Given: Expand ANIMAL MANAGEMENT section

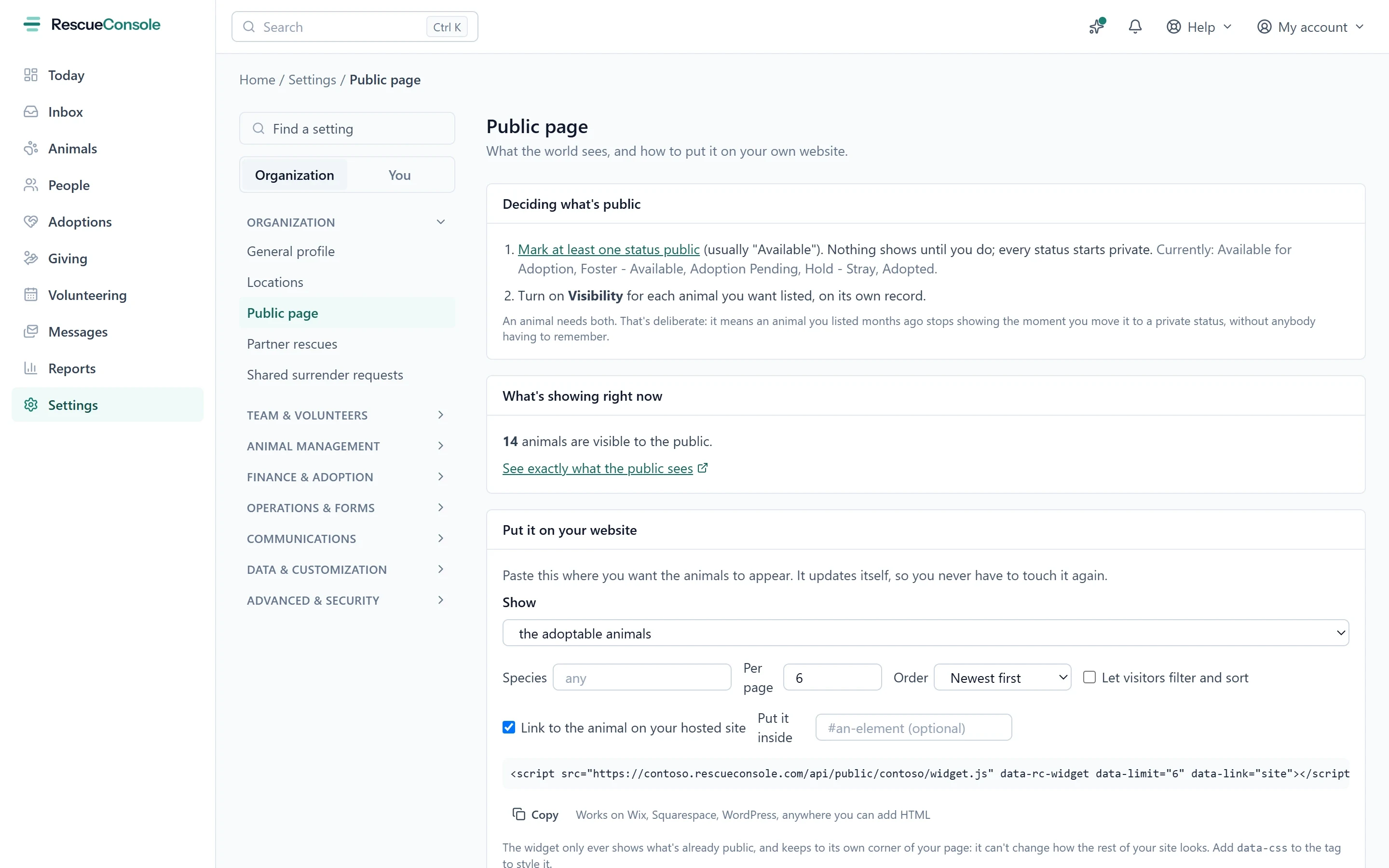Looking at the screenshot, I should (x=347, y=446).
